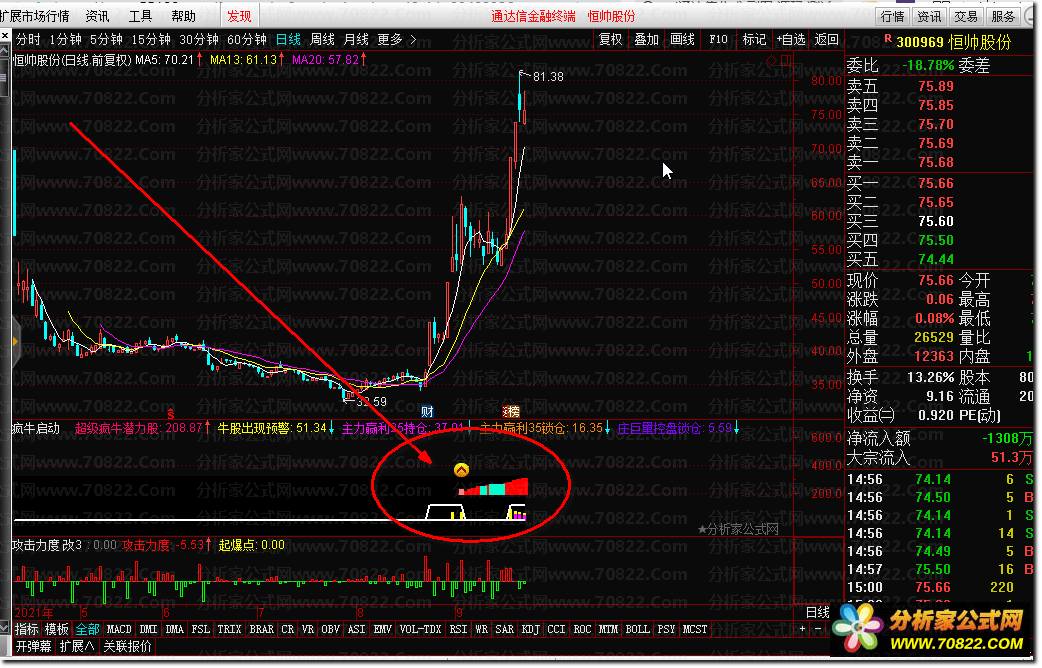Select the OBV indicator
This screenshot has width=1042, height=668.
pyautogui.click(x=330, y=629)
